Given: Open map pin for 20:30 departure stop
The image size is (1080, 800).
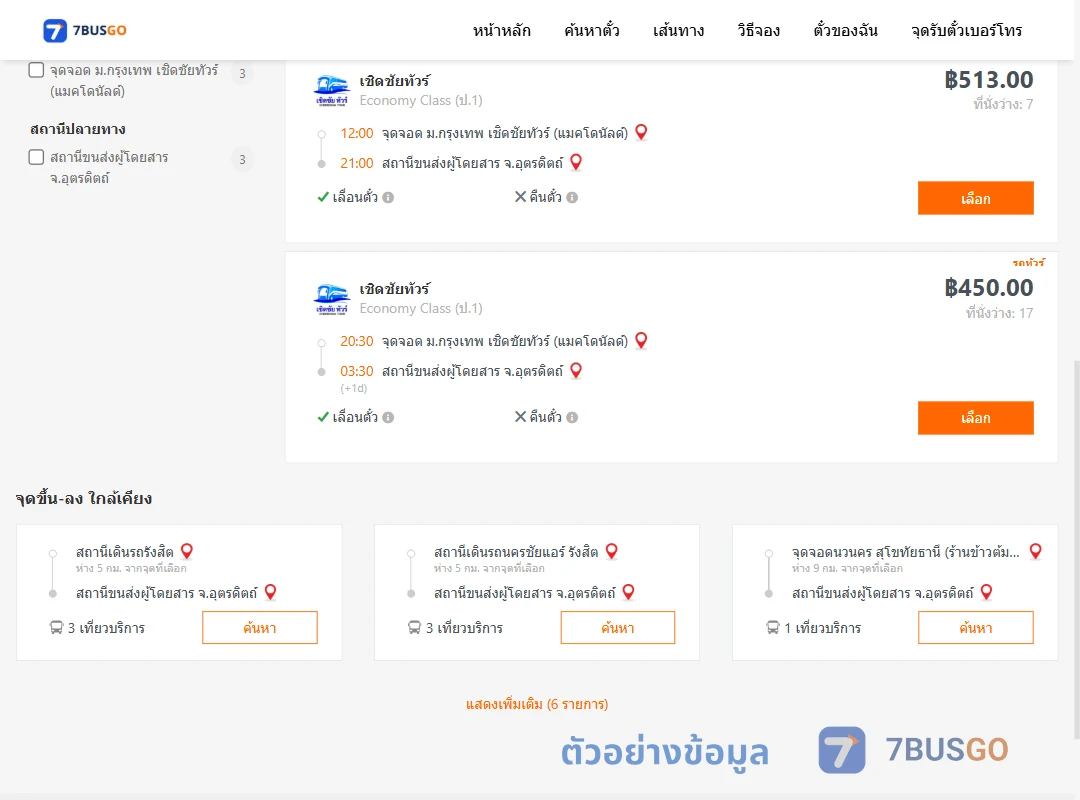Looking at the screenshot, I should coord(641,340).
